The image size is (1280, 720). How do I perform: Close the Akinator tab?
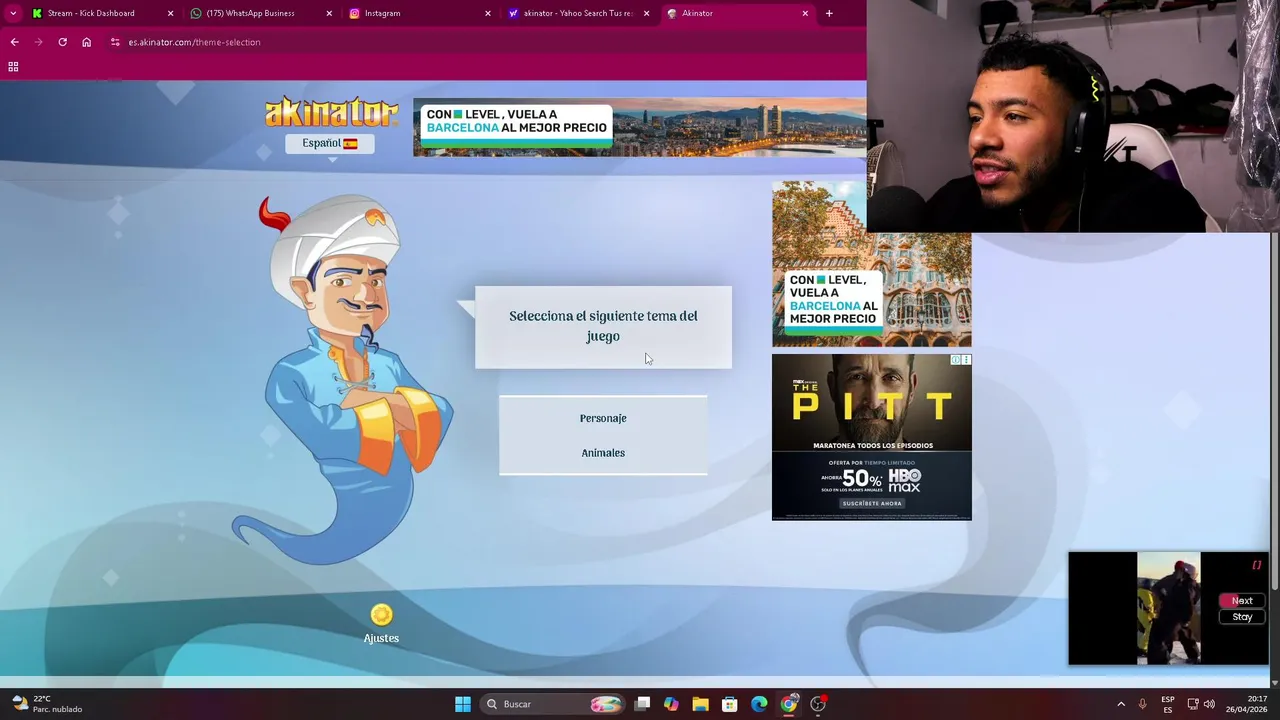(x=805, y=13)
